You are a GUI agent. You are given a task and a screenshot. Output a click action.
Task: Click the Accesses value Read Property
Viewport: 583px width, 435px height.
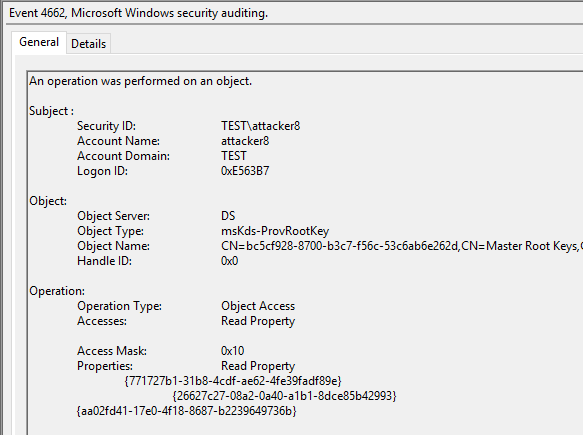click(x=258, y=321)
